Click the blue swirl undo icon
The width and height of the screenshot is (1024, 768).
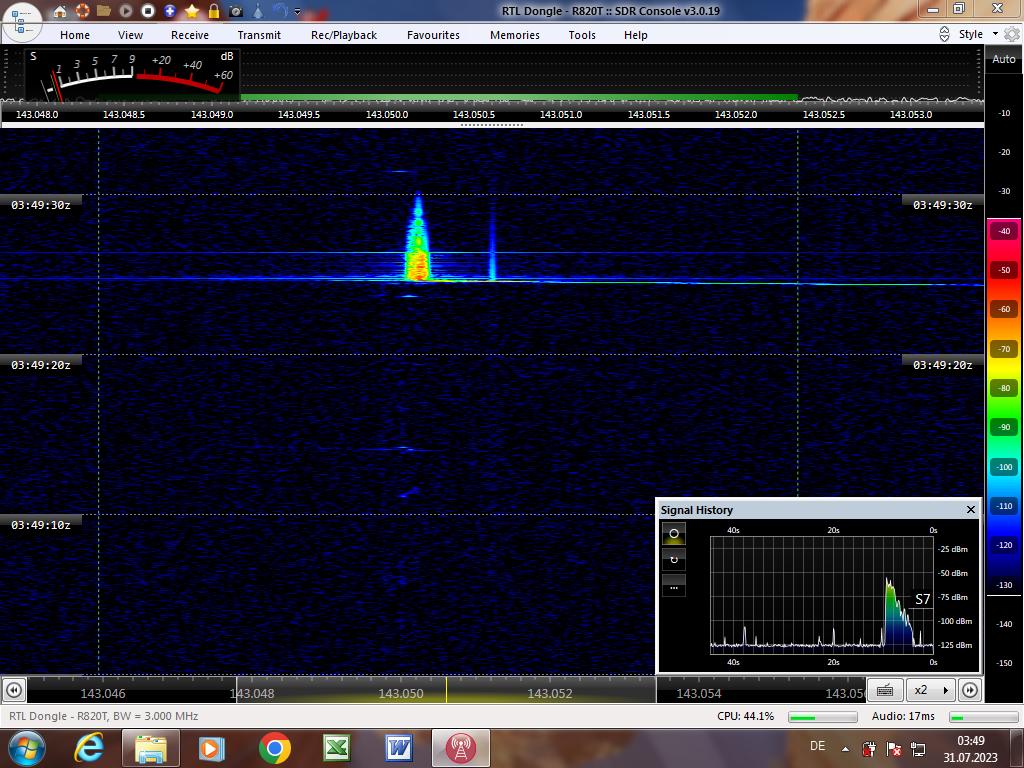[280, 10]
